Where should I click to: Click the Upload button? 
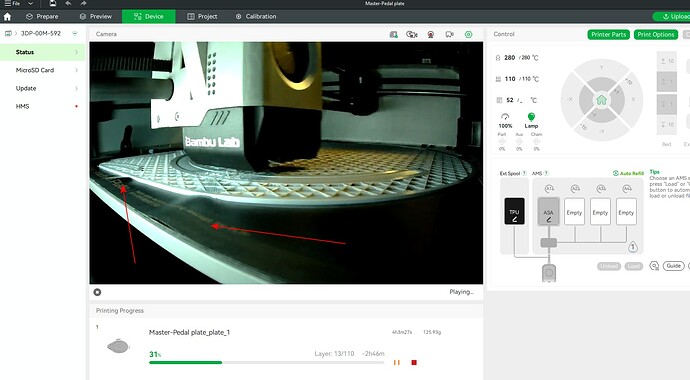click(671, 16)
